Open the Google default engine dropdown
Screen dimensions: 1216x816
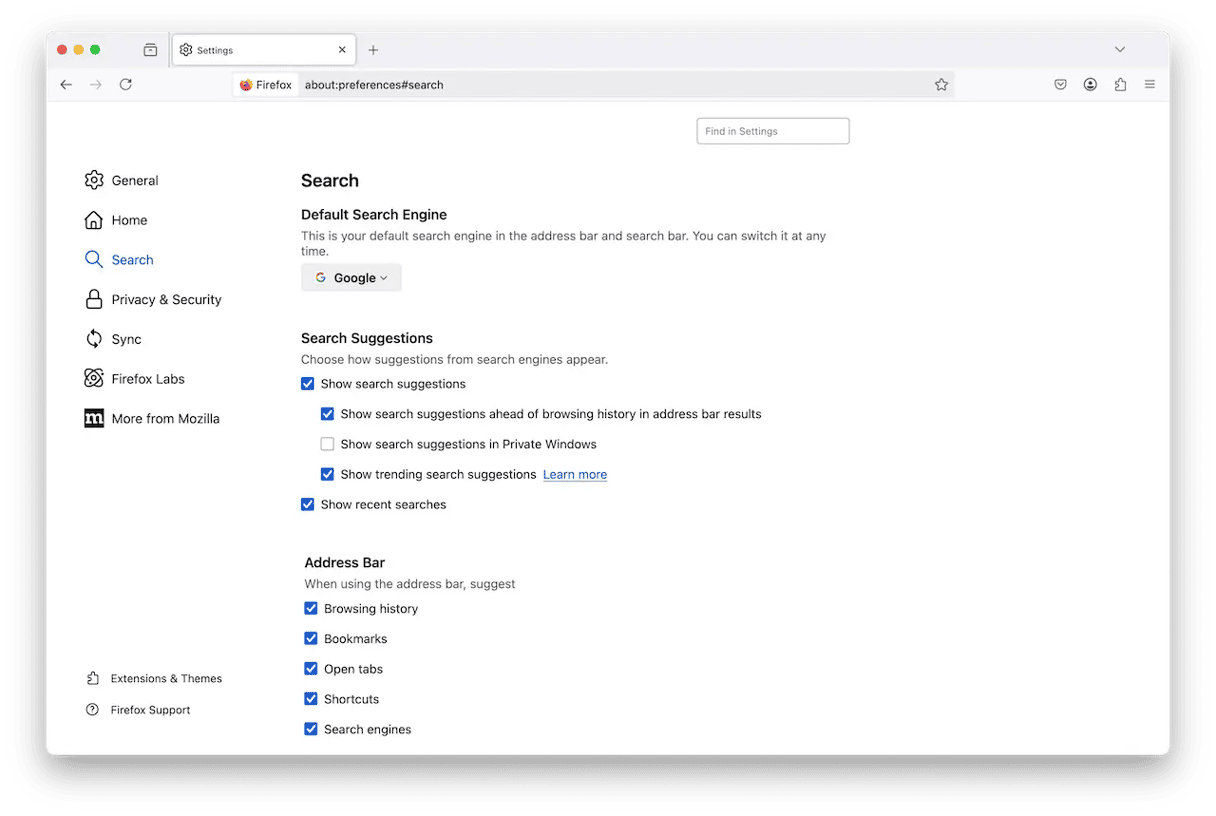[x=351, y=278]
